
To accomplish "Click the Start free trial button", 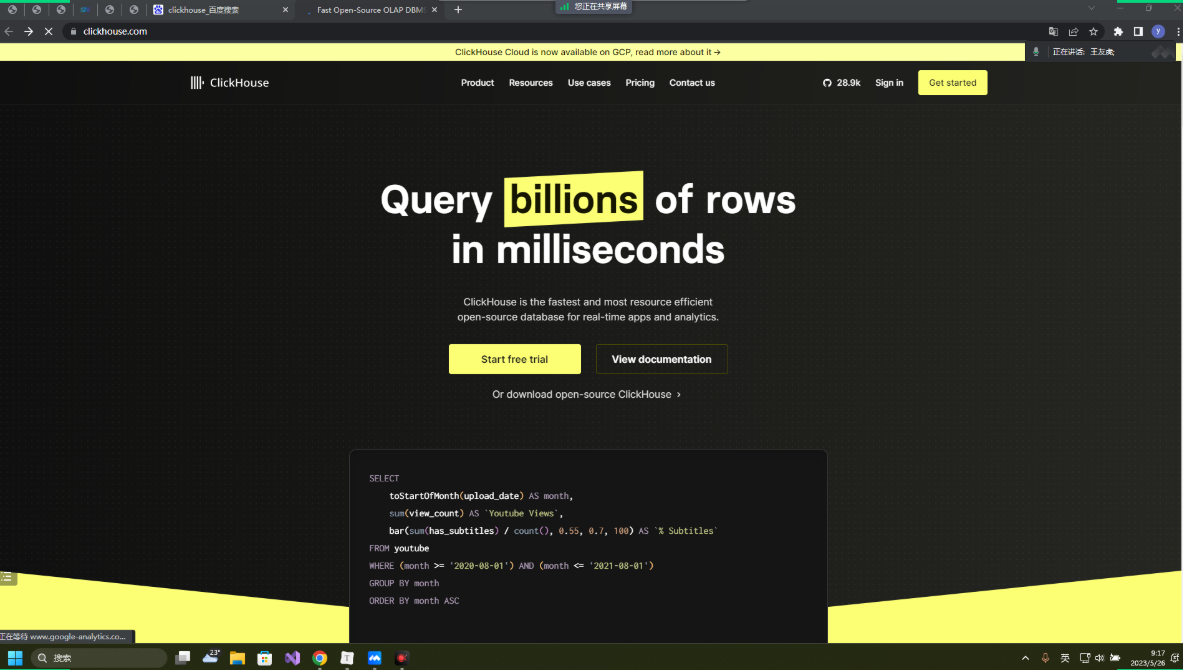I will 515,359.
